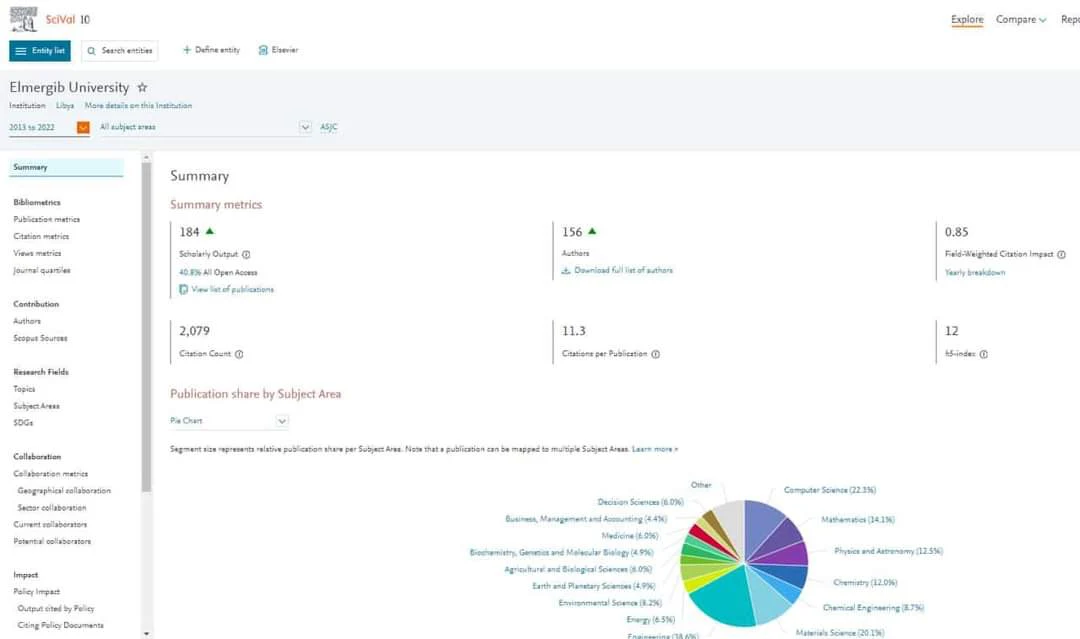Expand the All subject areas dropdown

point(305,127)
